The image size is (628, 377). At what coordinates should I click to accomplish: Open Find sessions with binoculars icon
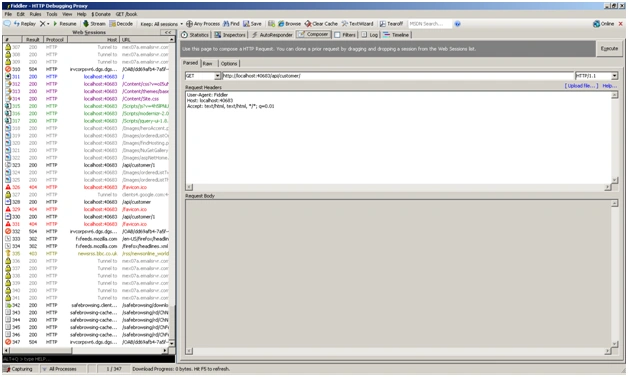click(x=231, y=24)
